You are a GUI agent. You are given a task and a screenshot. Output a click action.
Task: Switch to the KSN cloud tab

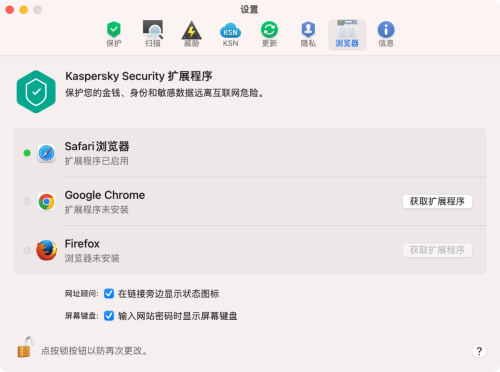230,34
